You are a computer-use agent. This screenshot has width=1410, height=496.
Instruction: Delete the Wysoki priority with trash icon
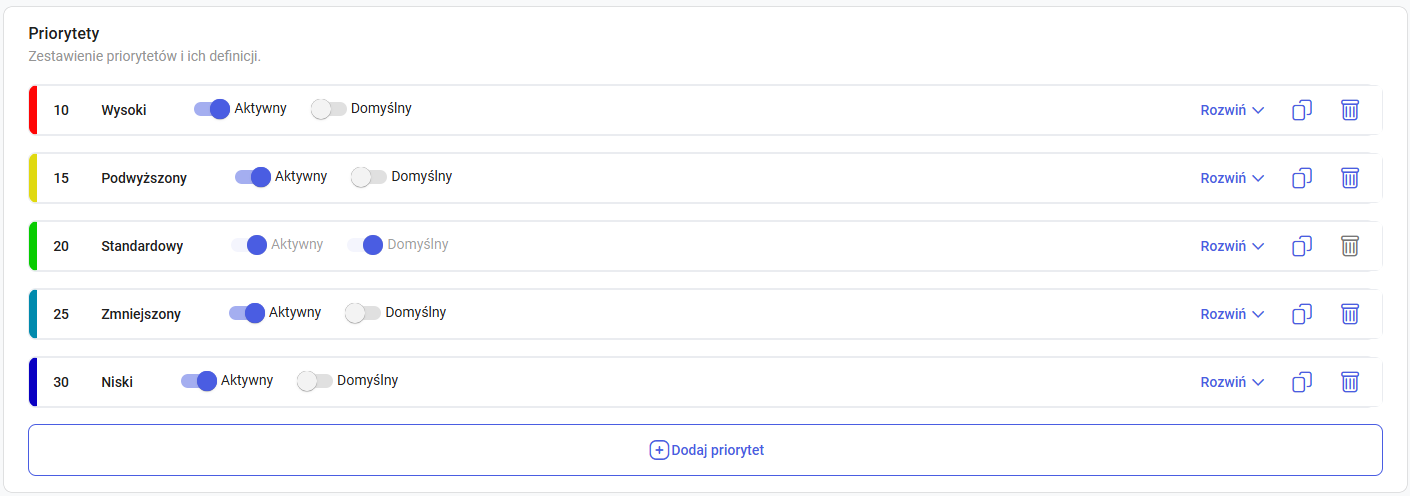(1349, 110)
